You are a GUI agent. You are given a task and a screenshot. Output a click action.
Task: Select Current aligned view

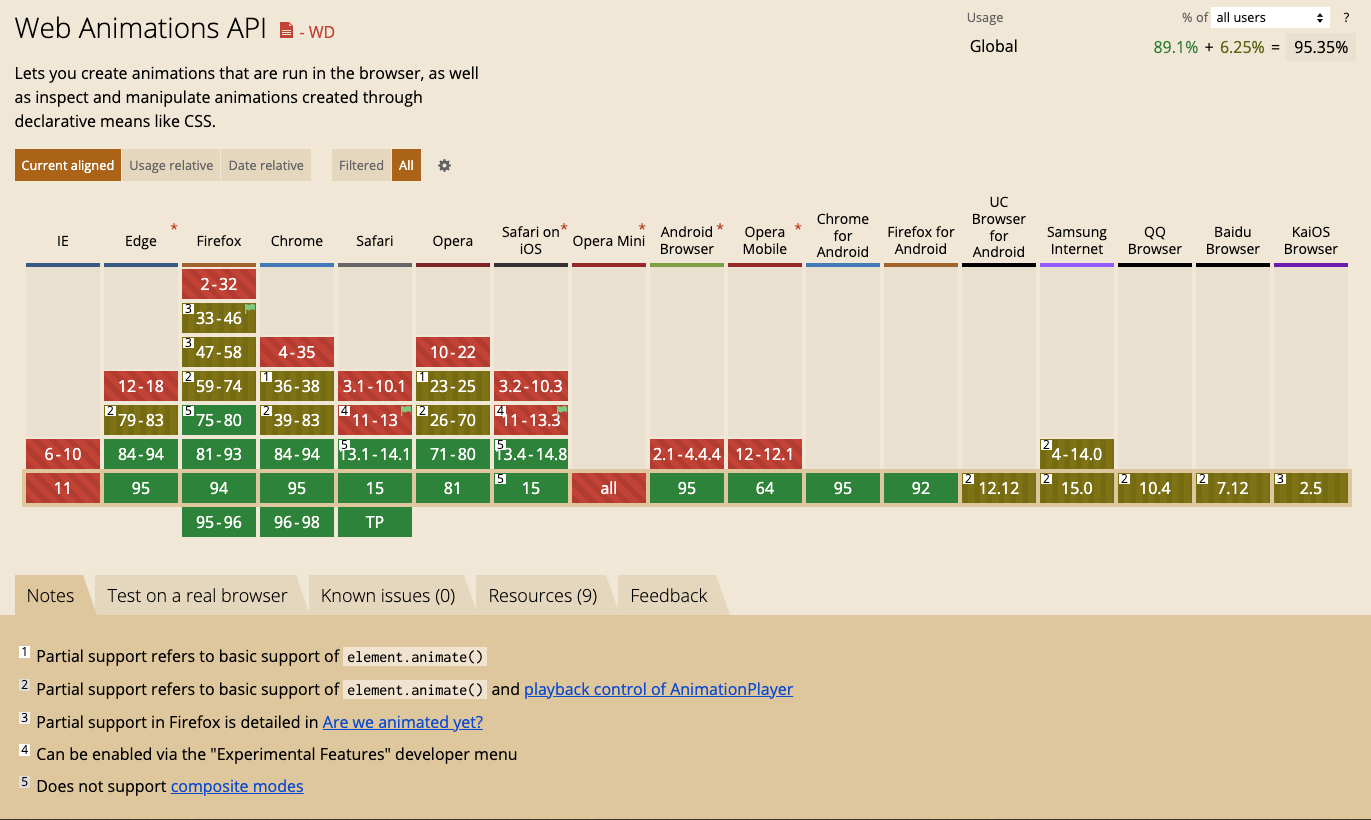68,165
